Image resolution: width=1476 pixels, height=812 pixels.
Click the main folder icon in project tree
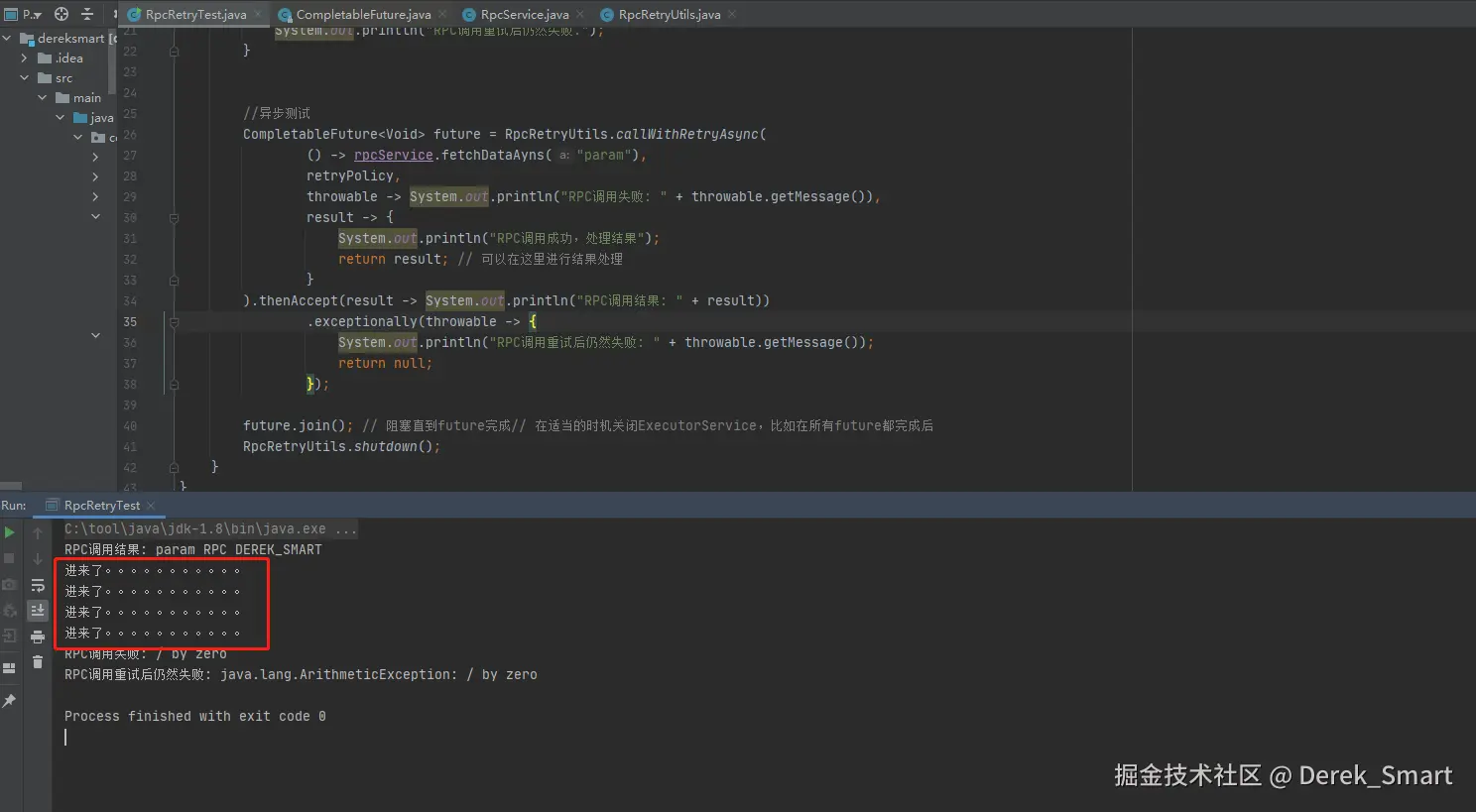[x=62, y=98]
